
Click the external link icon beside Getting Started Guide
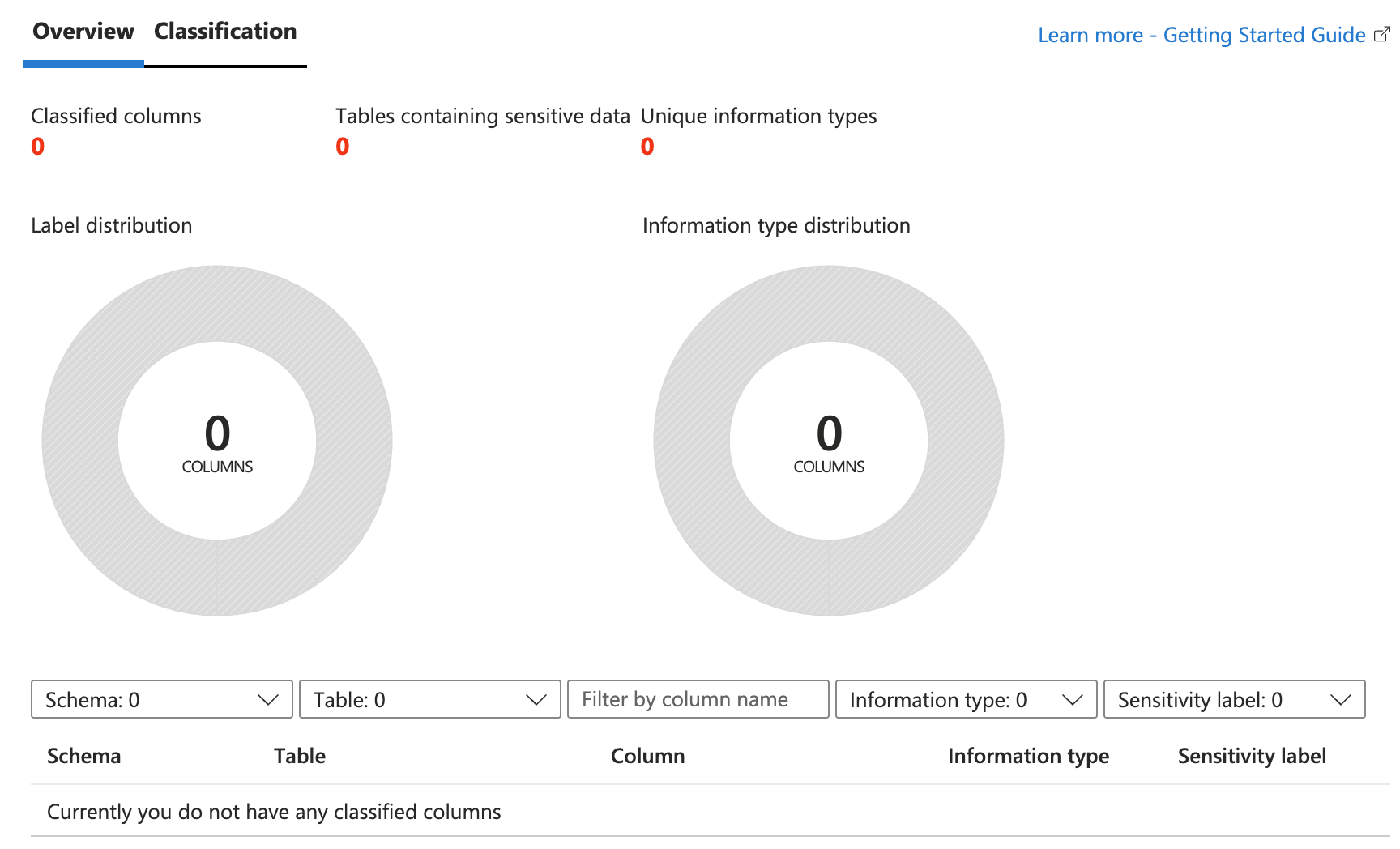coord(1382,34)
